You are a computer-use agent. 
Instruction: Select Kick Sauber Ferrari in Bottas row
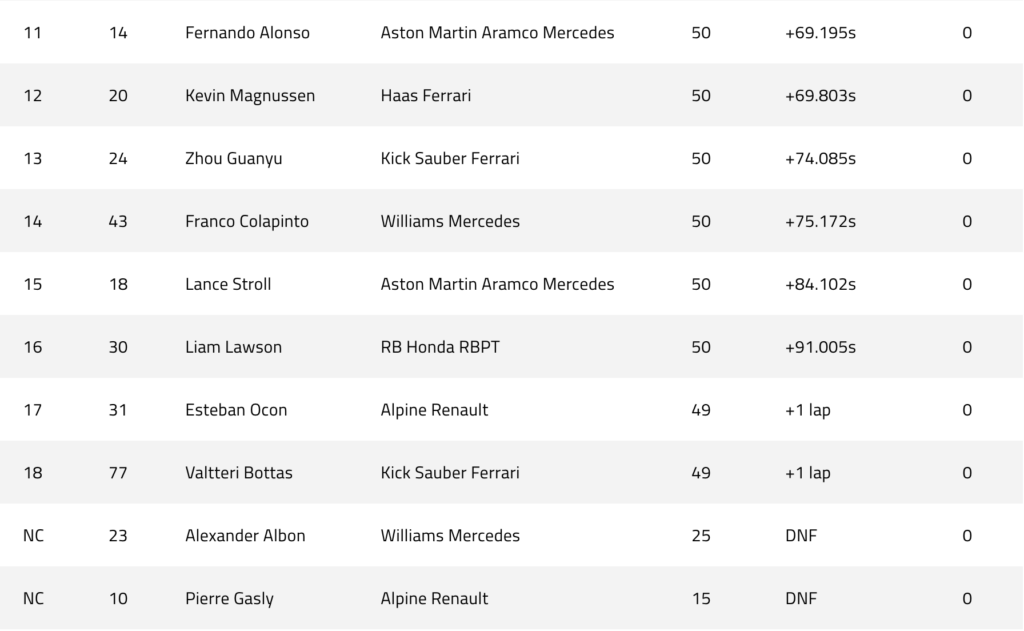click(x=450, y=472)
